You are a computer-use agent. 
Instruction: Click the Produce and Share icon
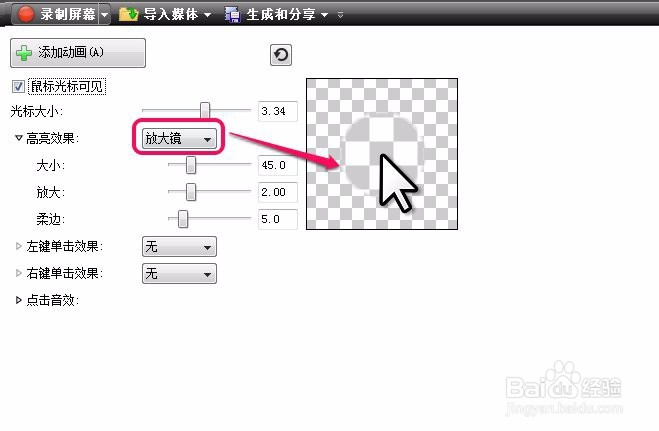[x=232, y=14]
